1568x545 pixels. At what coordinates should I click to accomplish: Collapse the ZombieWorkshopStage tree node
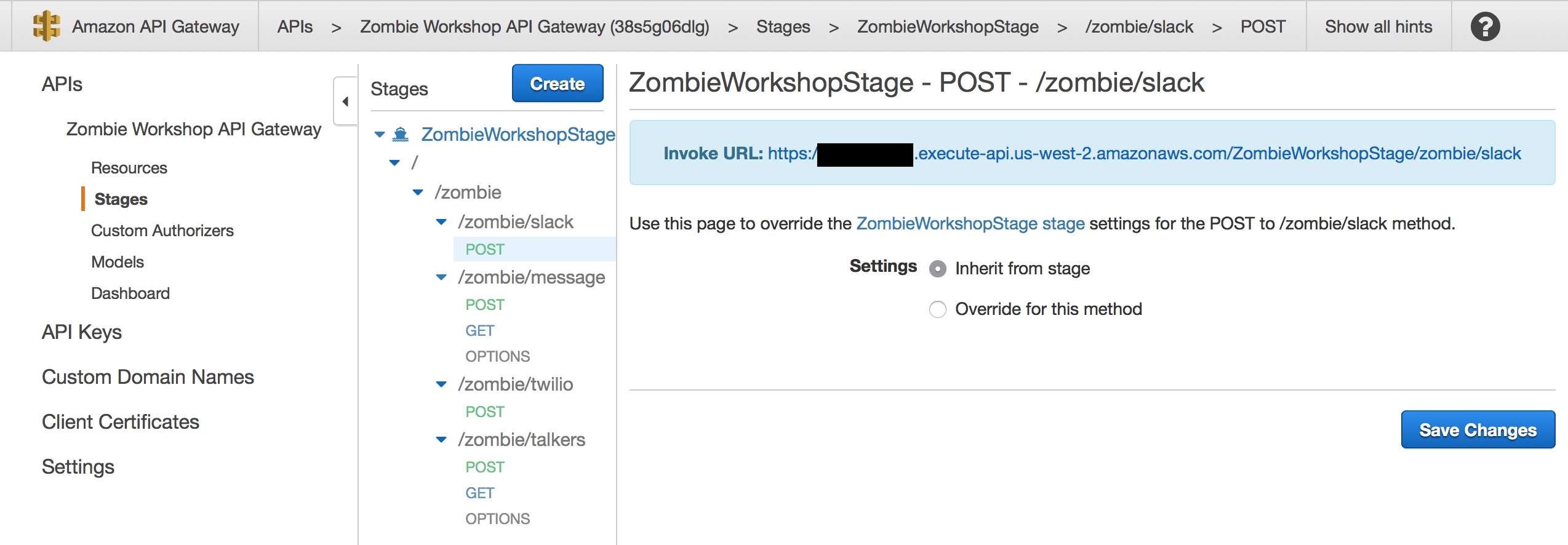pos(380,134)
